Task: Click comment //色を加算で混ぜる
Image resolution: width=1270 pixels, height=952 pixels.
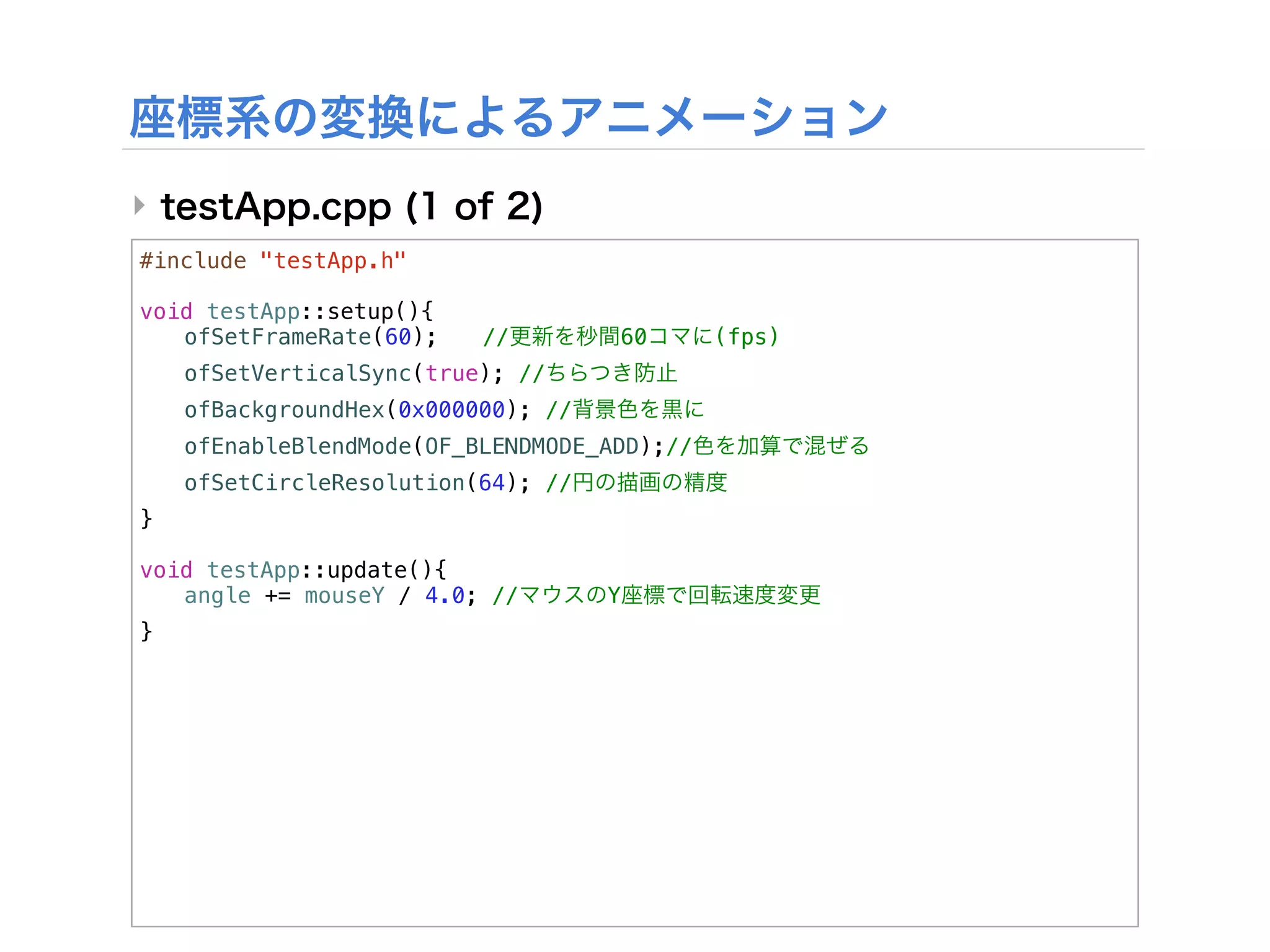Action: pos(768,446)
